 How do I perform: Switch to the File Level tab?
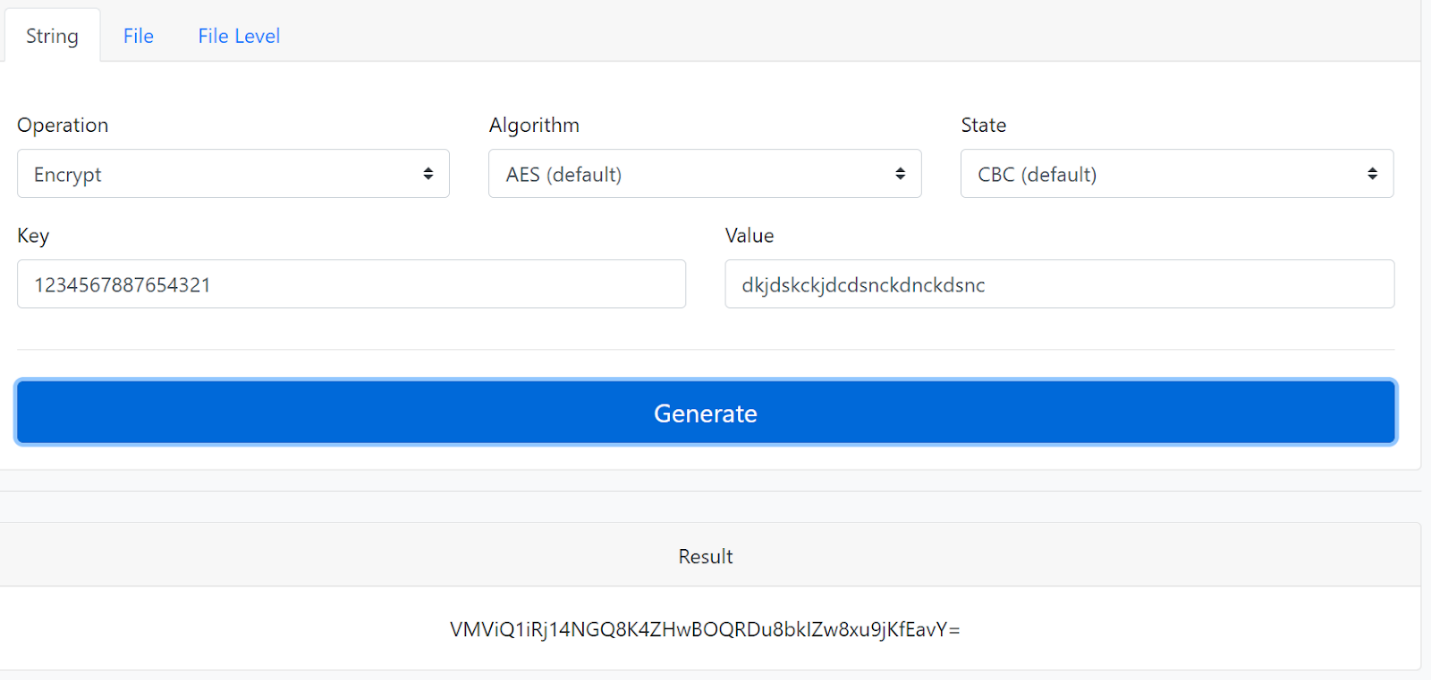point(239,36)
